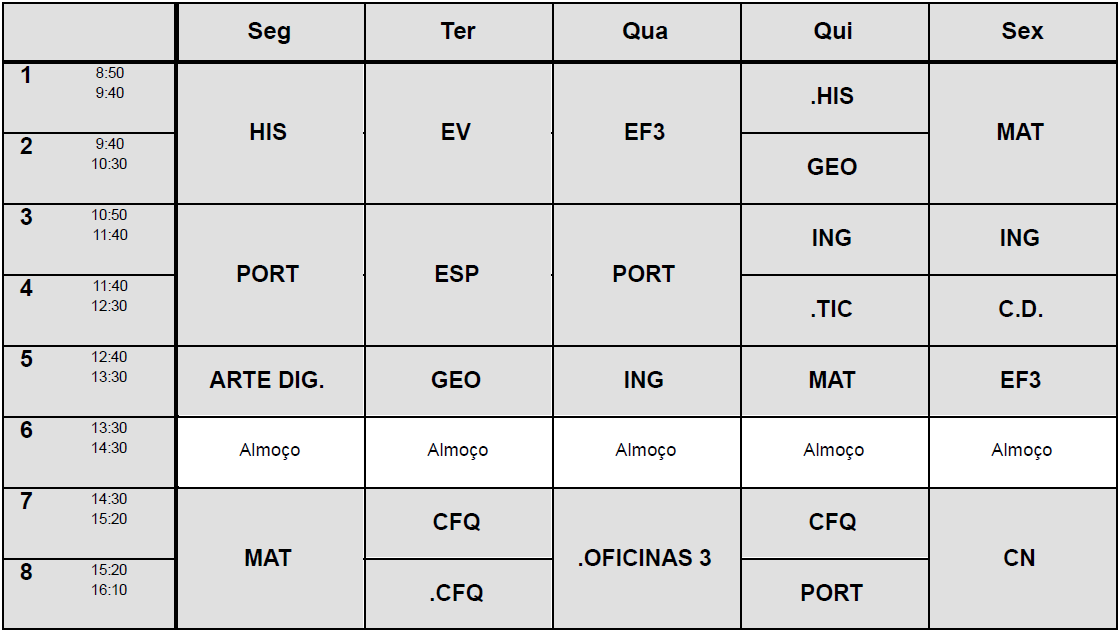Click the .CFQ cell on Tuesday
This screenshot has width=1118, height=630.
pos(457,593)
